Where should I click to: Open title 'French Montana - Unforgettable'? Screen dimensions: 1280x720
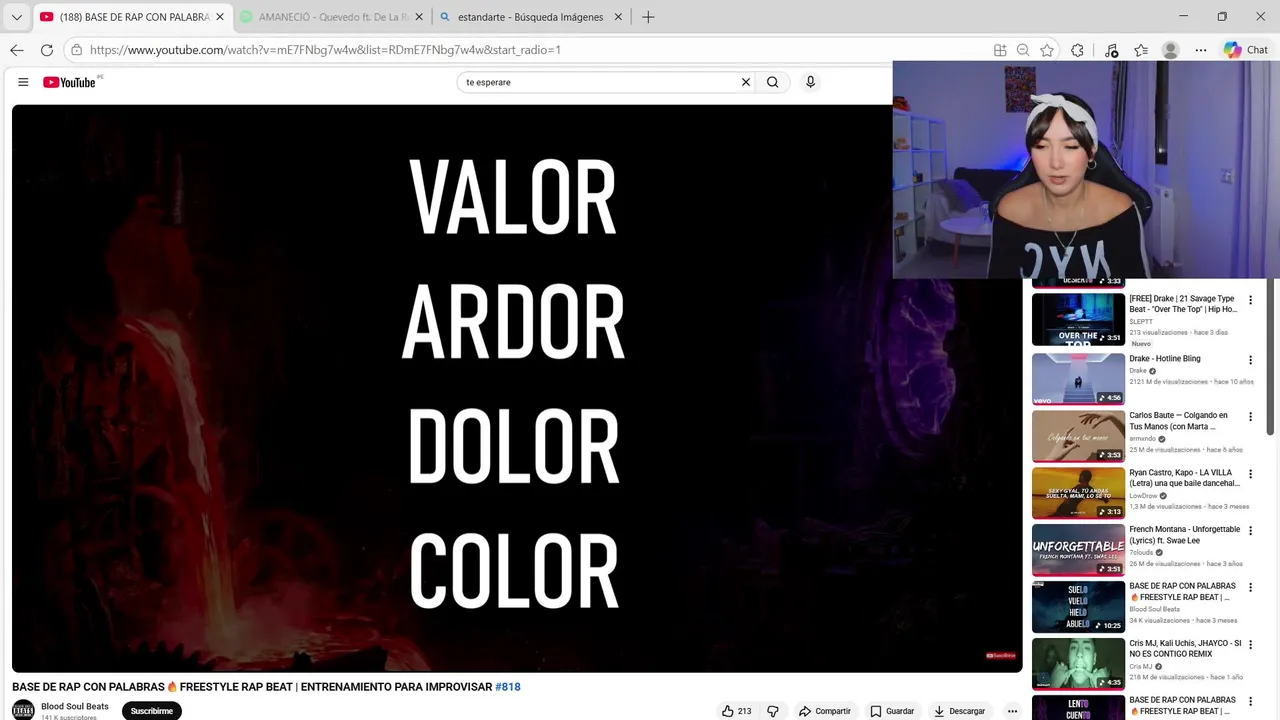coord(1184,535)
